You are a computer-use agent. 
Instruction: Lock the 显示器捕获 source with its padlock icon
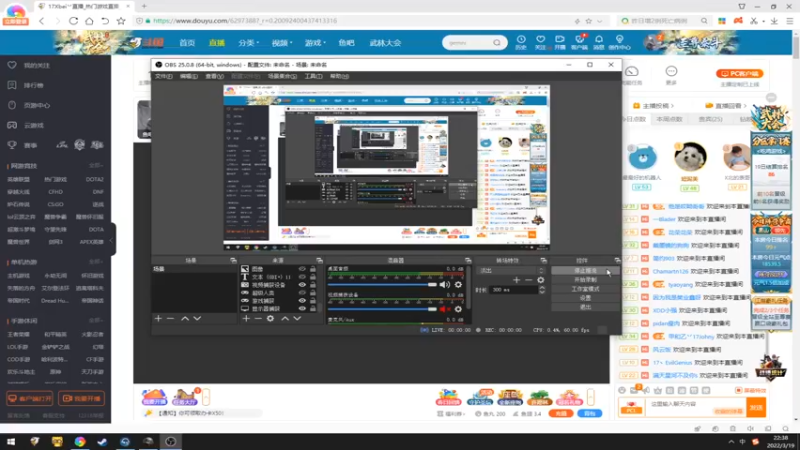coord(313,309)
